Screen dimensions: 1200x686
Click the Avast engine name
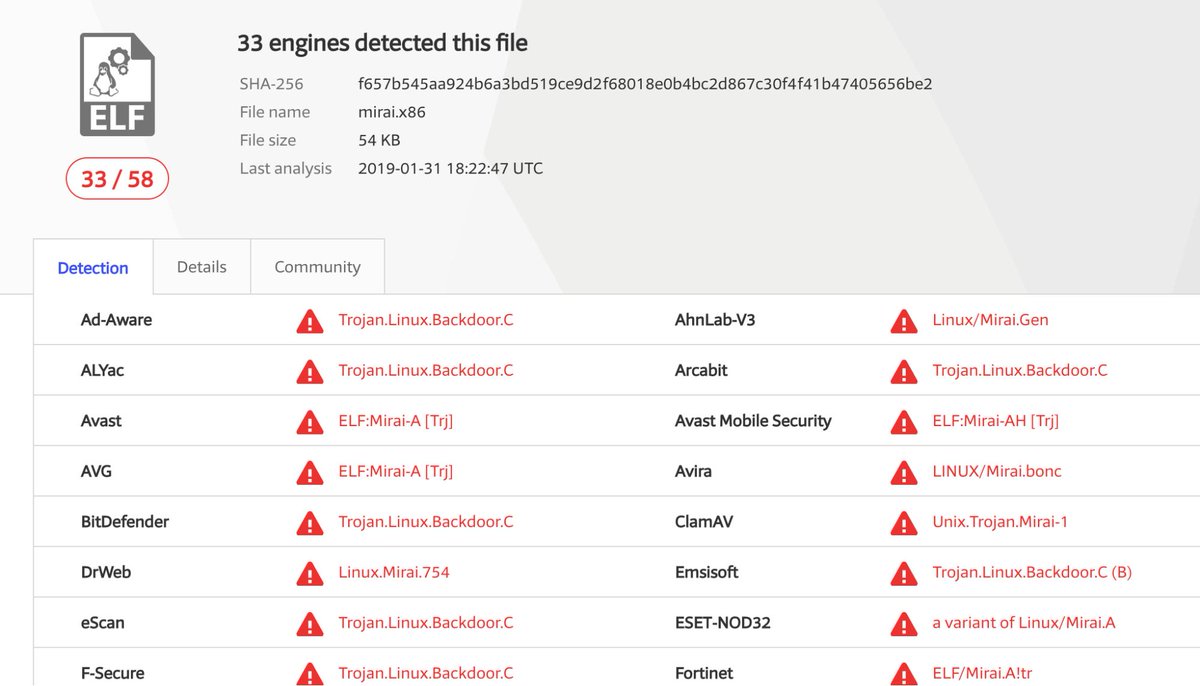tap(101, 421)
